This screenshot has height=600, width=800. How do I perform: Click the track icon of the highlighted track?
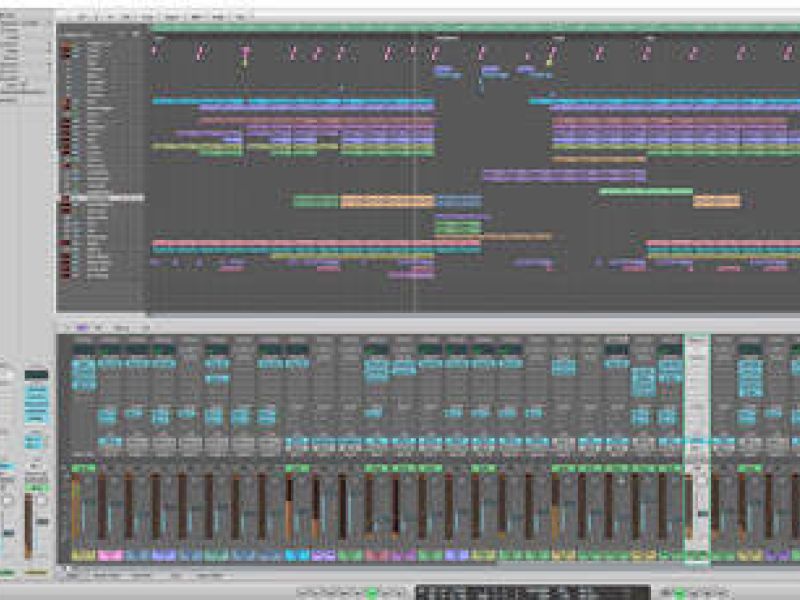click(68, 198)
